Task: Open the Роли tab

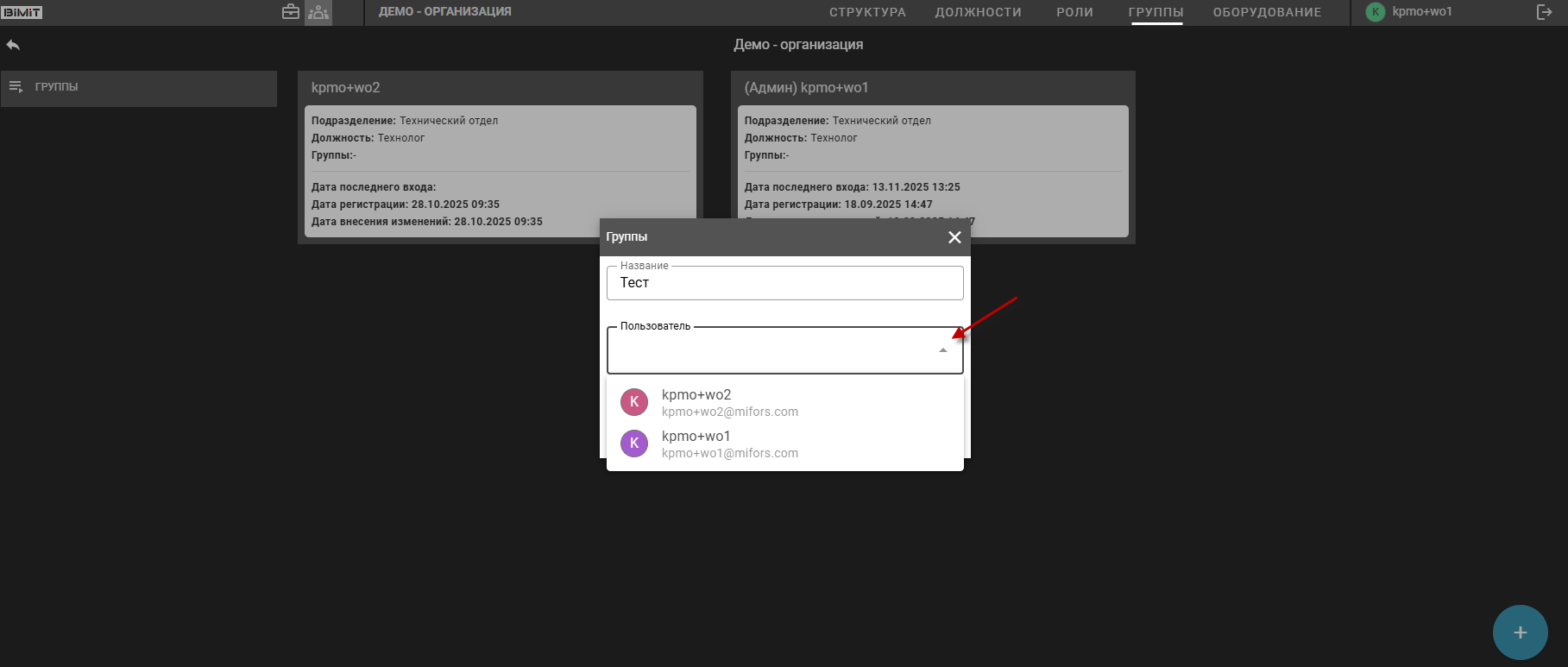Action: click(x=1074, y=12)
